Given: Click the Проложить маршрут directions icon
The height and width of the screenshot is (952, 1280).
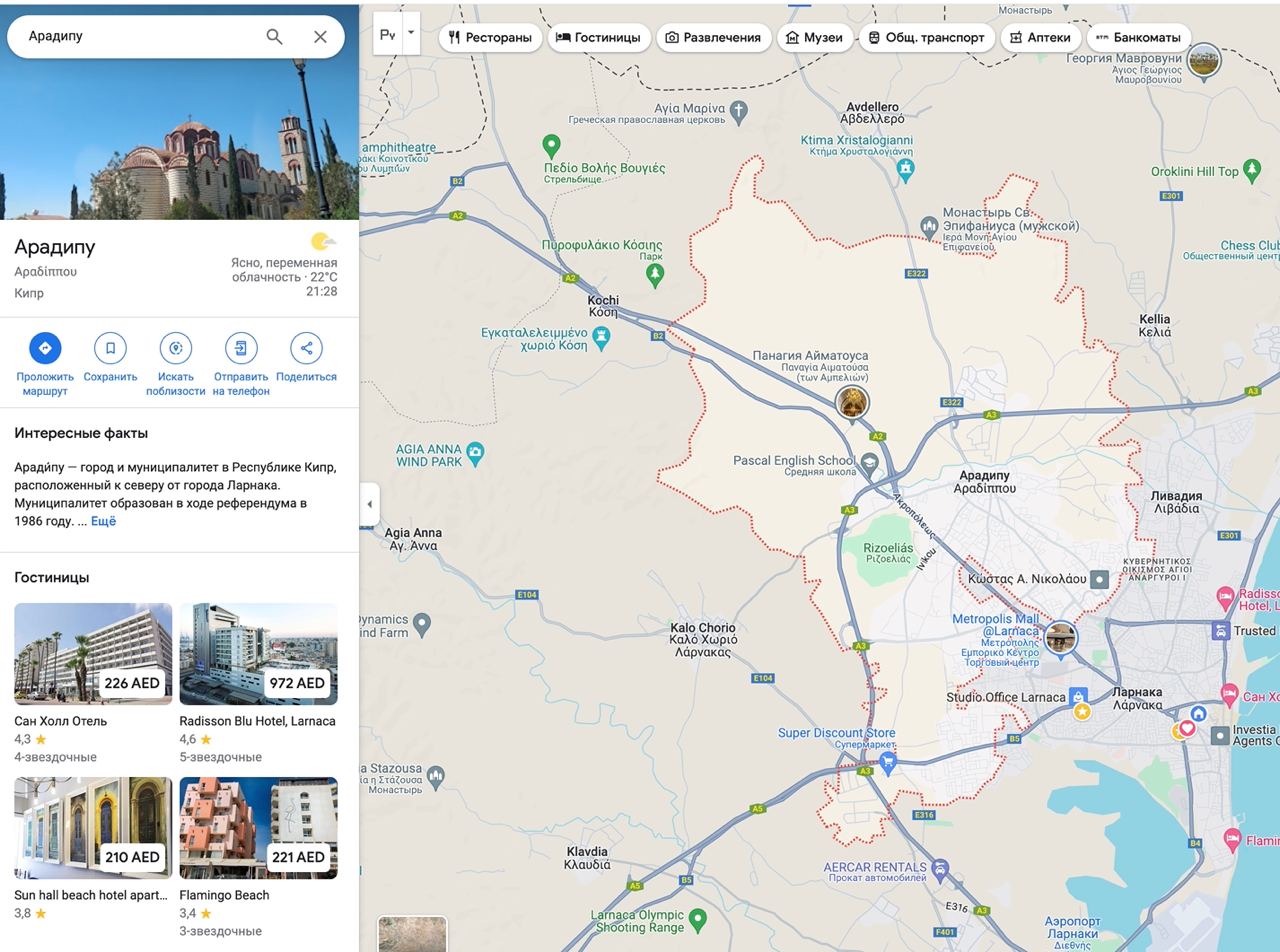Looking at the screenshot, I should pyautogui.click(x=45, y=348).
